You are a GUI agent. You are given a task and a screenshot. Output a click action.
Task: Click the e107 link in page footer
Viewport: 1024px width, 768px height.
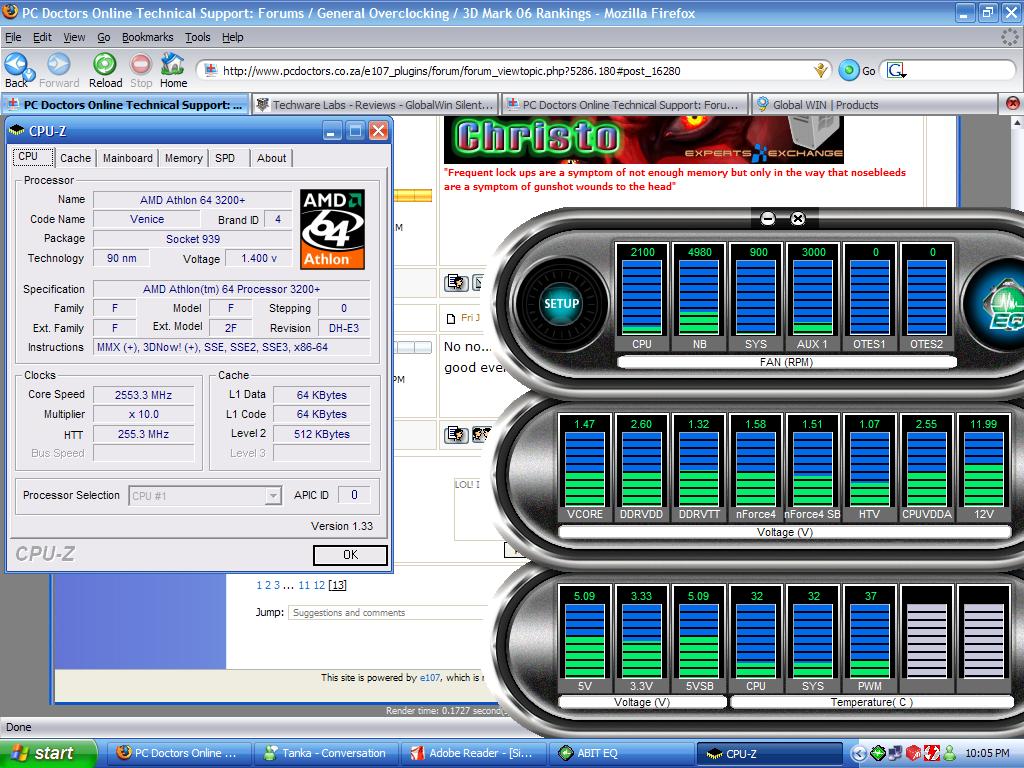click(x=430, y=677)
